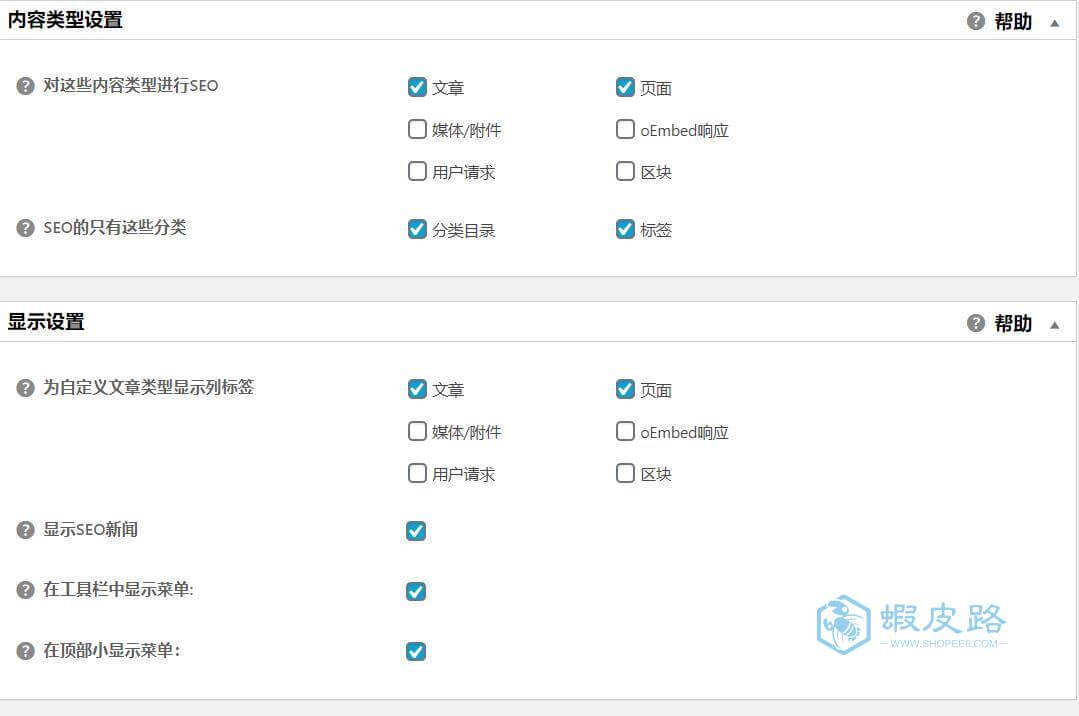This screenshot has width=1079, height=716.
Task: Click help icon beside 在工具栏中显示菜单
Action: pyautogui.click(x=25, y=590)
